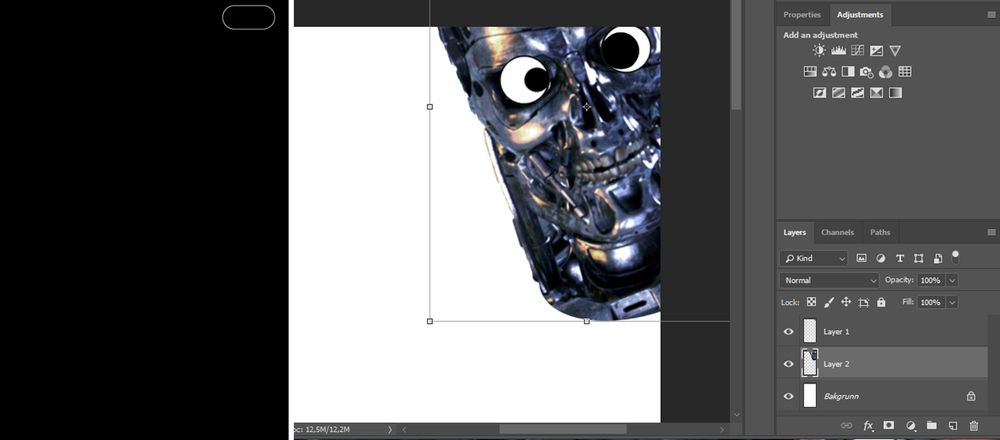The image size is (1000, 440).
Task: Filter layers by adjustment layers
Action: pyautogui.click(x=881, y=258)
